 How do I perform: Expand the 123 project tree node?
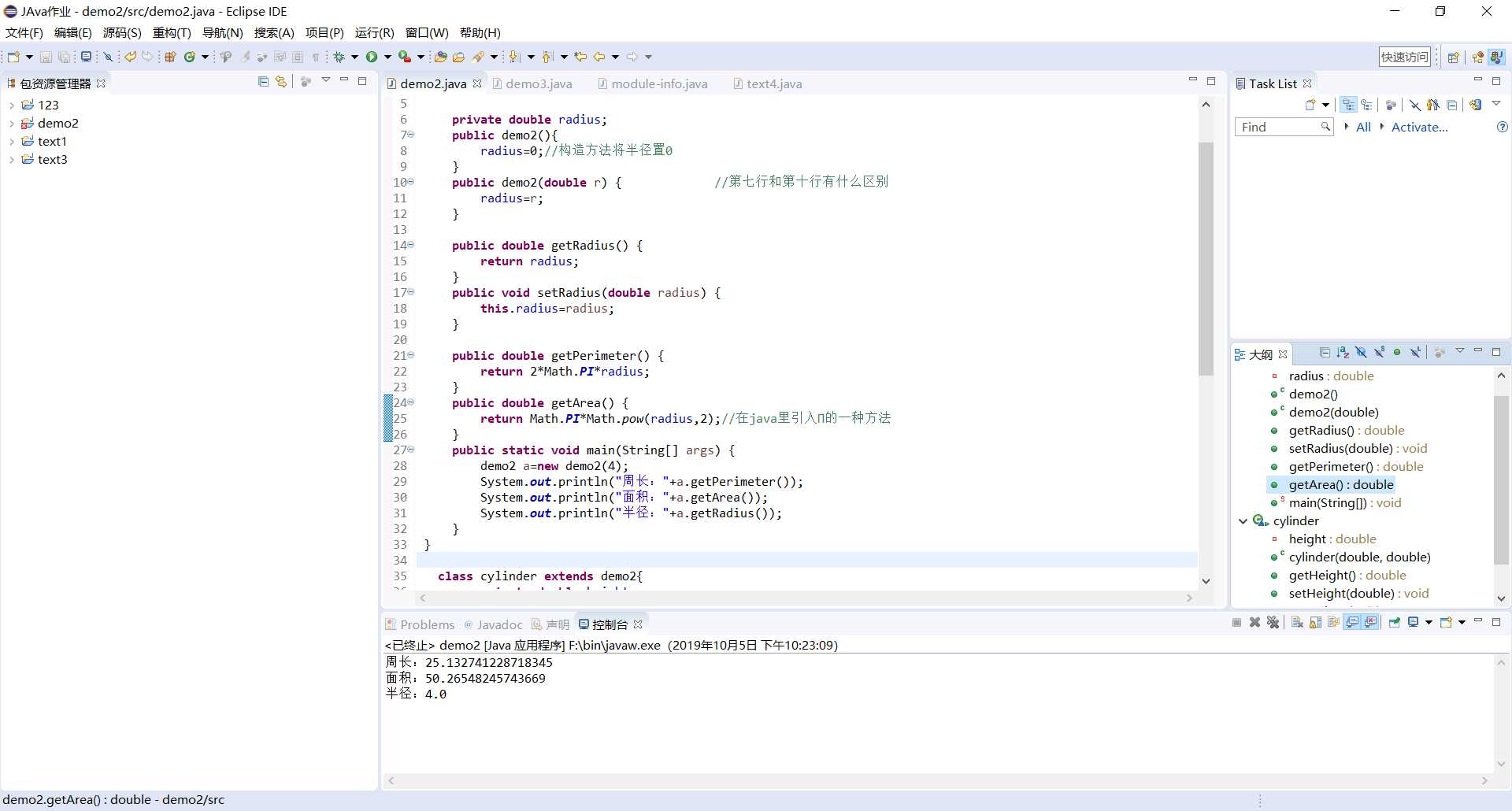point(11,105)
